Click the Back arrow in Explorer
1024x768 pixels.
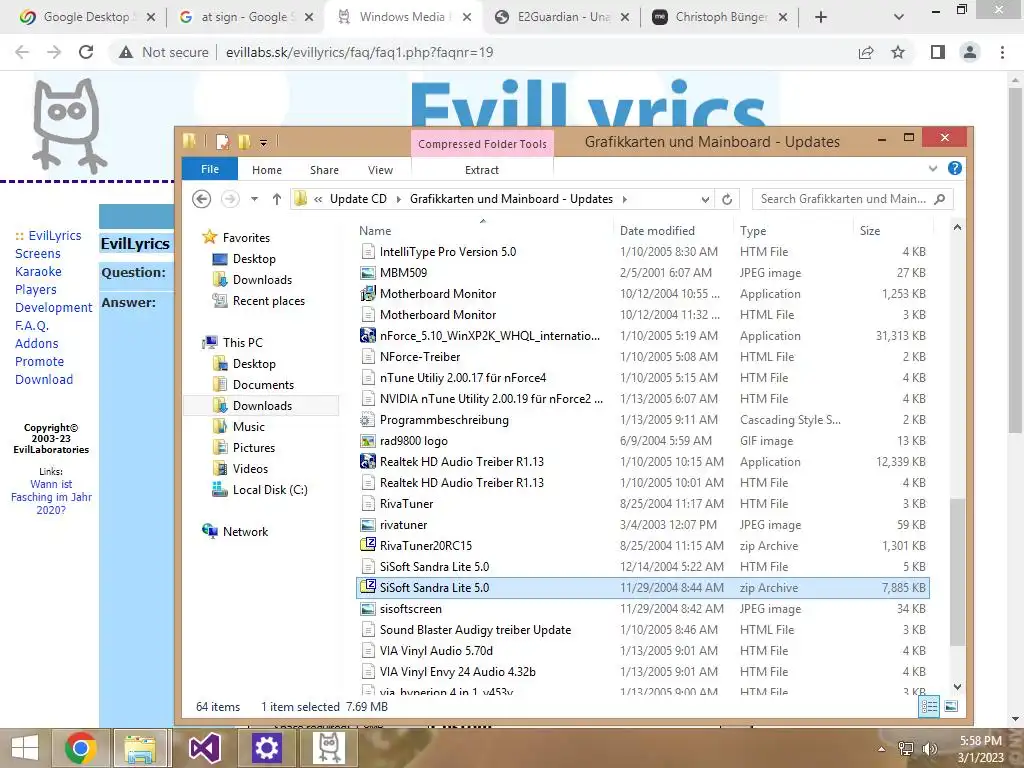click(202, 199)
